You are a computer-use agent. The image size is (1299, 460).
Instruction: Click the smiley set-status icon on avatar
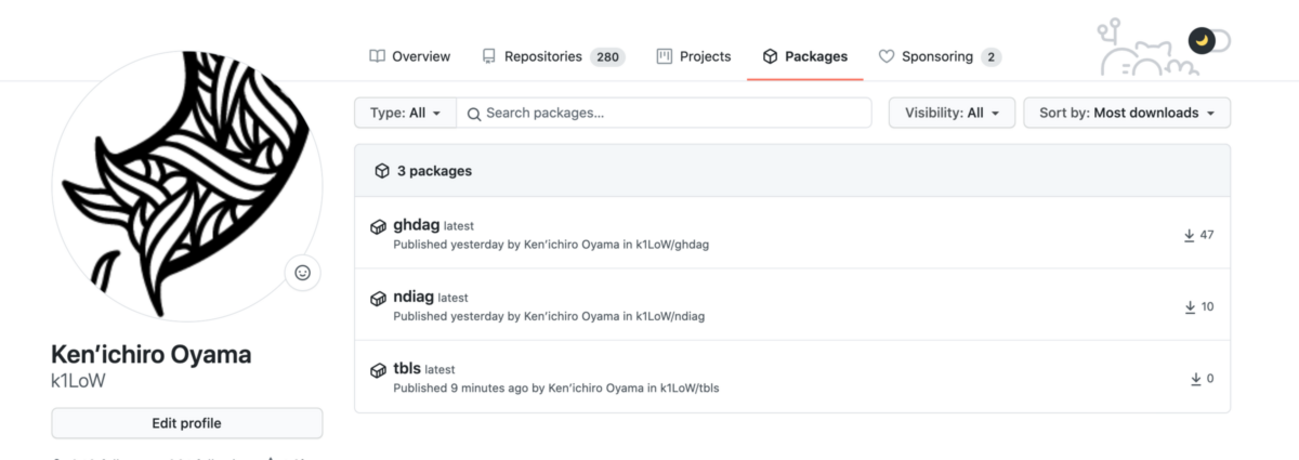[x=303, y=272]
